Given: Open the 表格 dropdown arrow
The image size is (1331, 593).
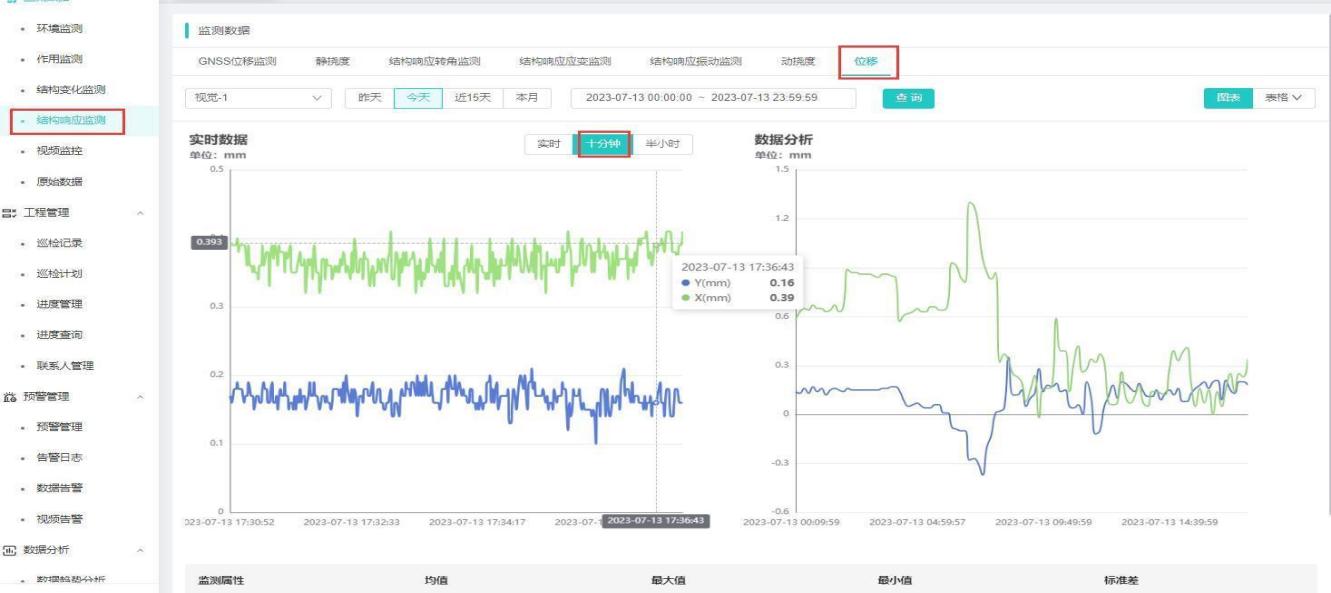Looking at the screenshot, I should tap(1297, 98).
